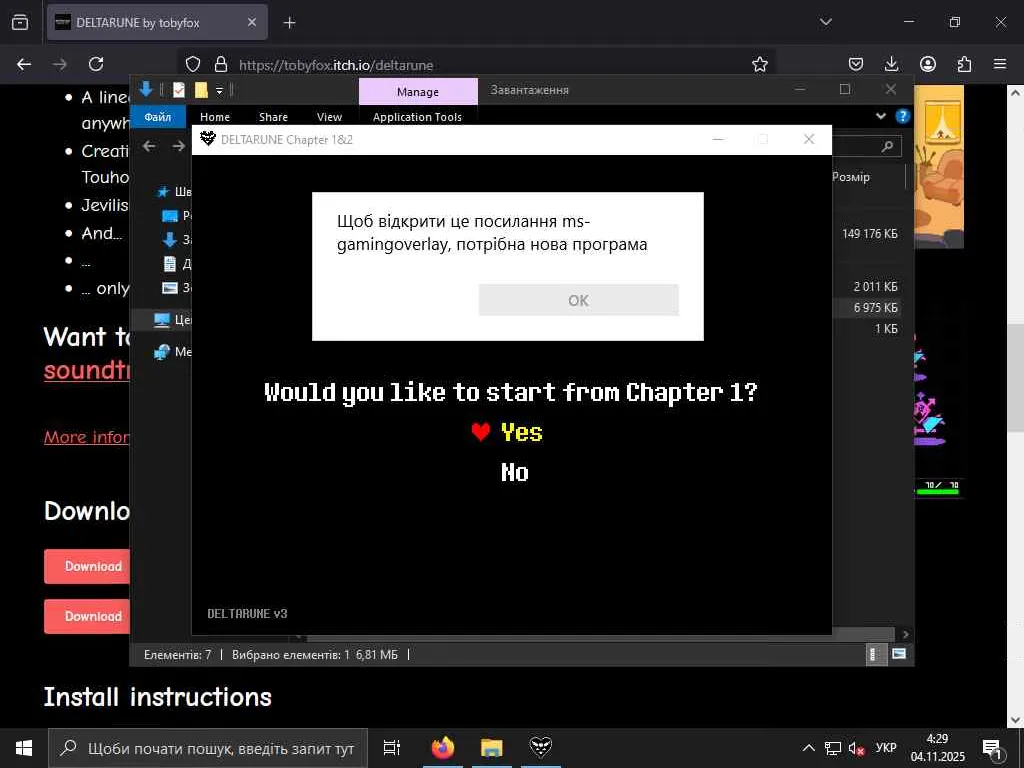This screenshot has height=768, width=1024.
Task: Click the second red Download button on itch page
Action: click(87, 616)
